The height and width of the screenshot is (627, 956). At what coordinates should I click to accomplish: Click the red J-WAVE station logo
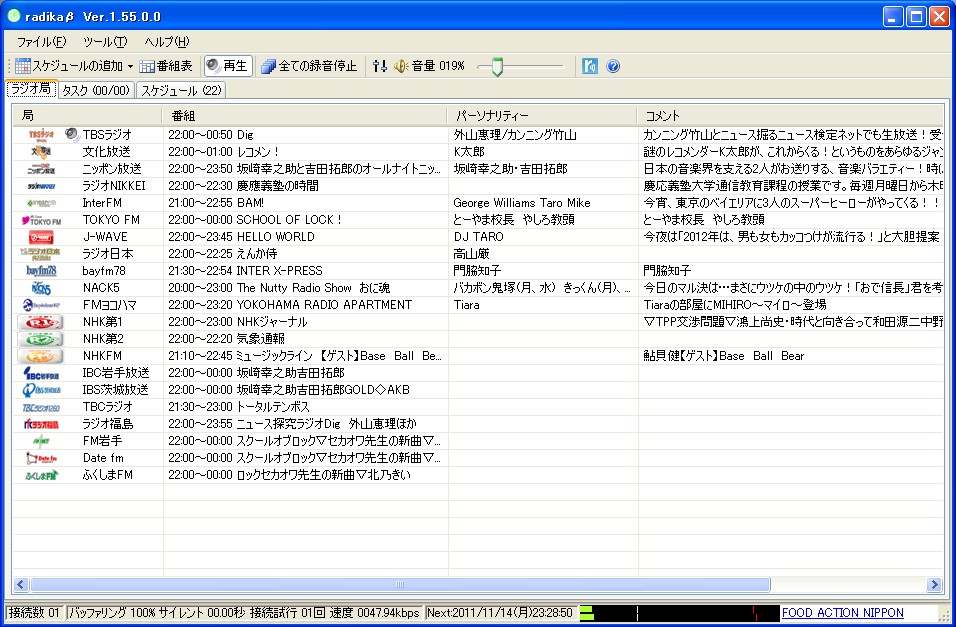click(x=41, y=237)
